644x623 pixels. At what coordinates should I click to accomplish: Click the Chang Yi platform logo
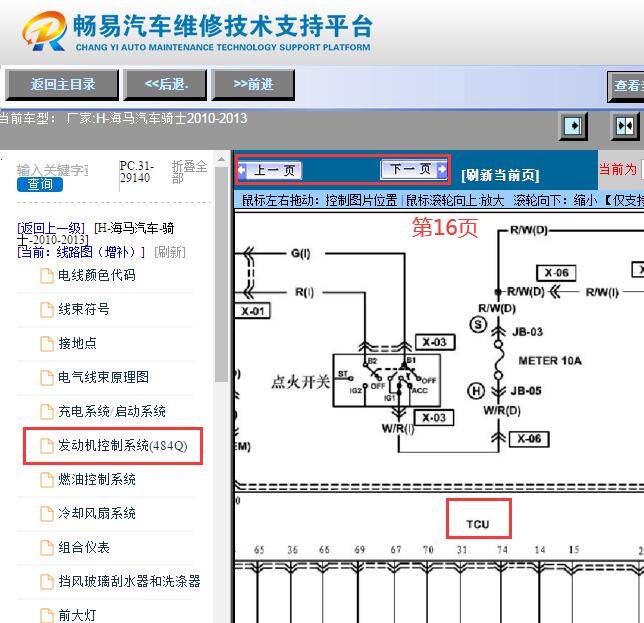tap(44, 31)
